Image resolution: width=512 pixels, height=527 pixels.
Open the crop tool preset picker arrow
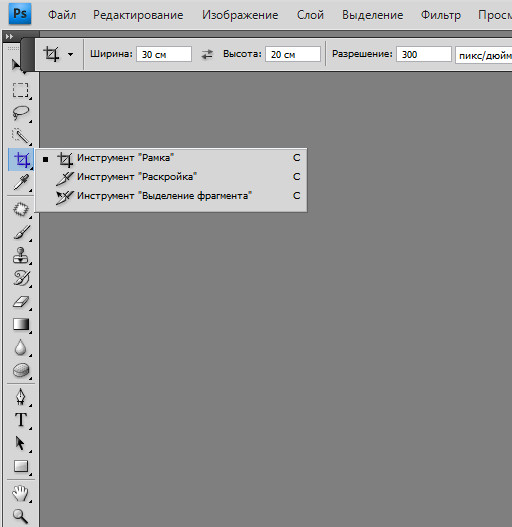pos(70,54)
